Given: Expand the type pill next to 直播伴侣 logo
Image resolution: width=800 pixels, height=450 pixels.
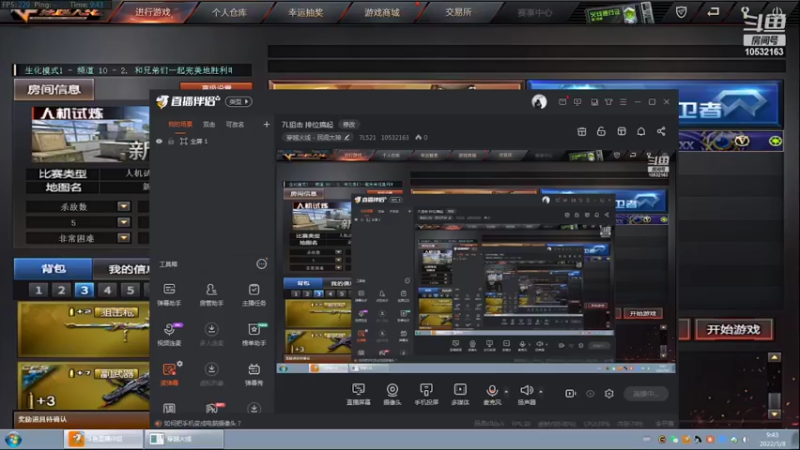Looking at the screenshot, I should [x=238, y=102].
